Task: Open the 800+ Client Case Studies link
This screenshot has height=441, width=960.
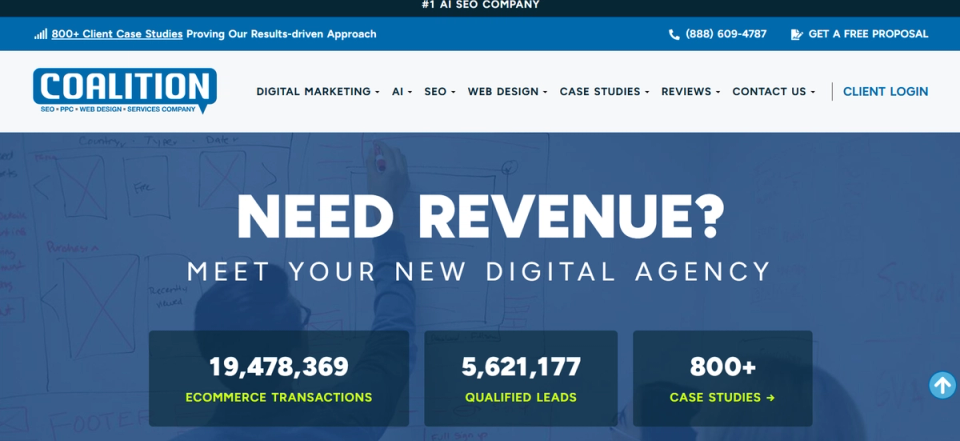Action: click(x=117, y=34)
